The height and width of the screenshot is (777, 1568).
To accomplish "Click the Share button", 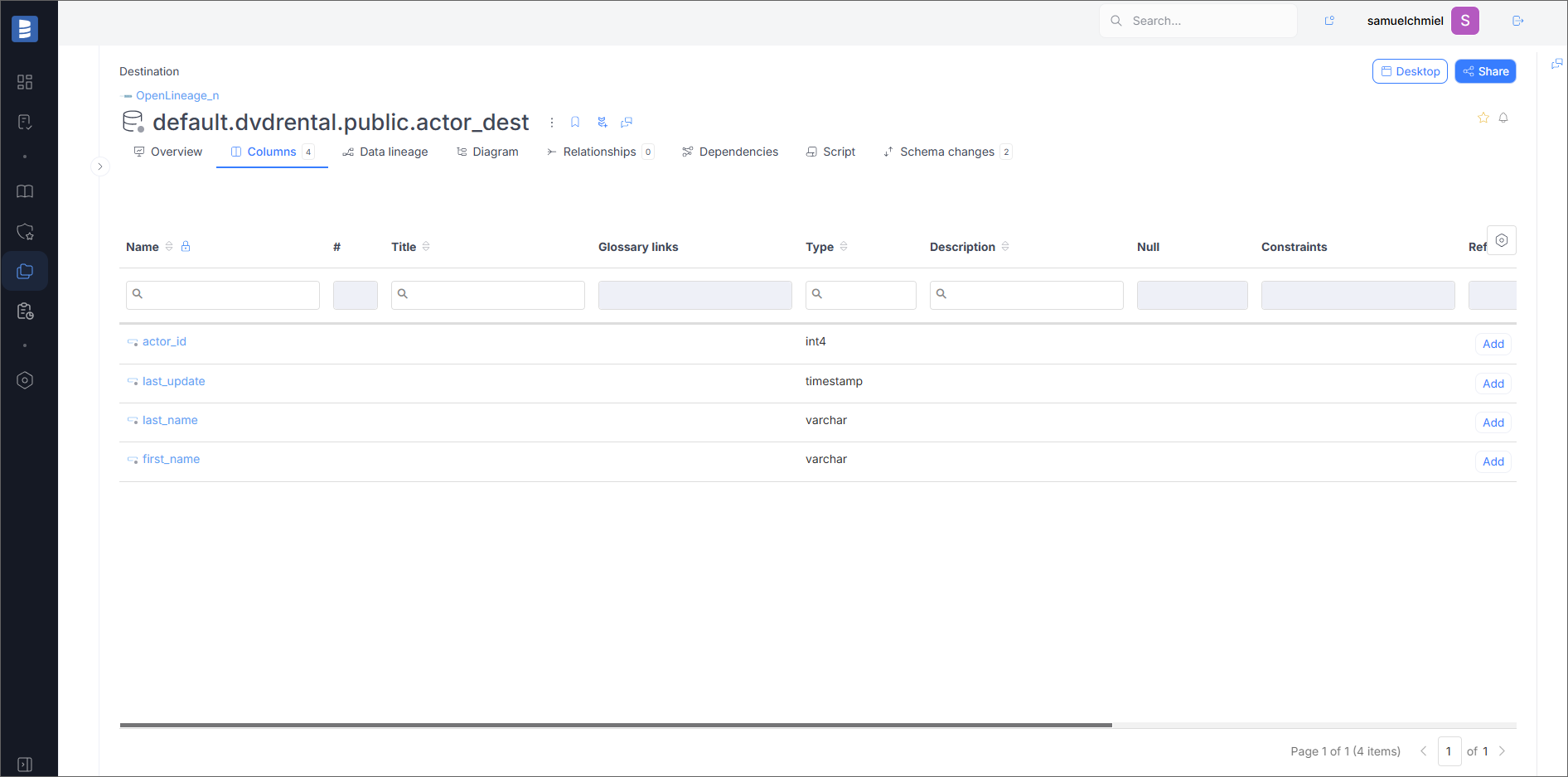I will coord(1485,71).
